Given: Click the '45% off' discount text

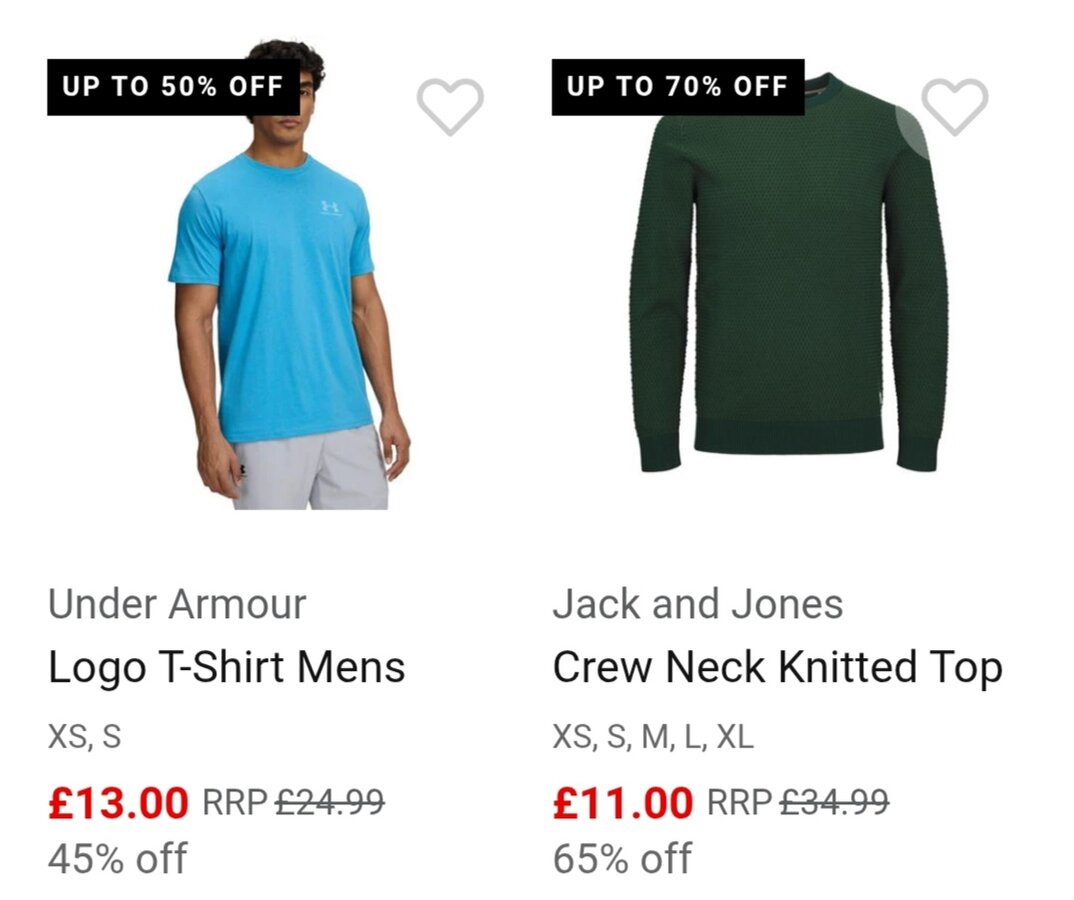Looking at the screenshot, I should point(117,857).
